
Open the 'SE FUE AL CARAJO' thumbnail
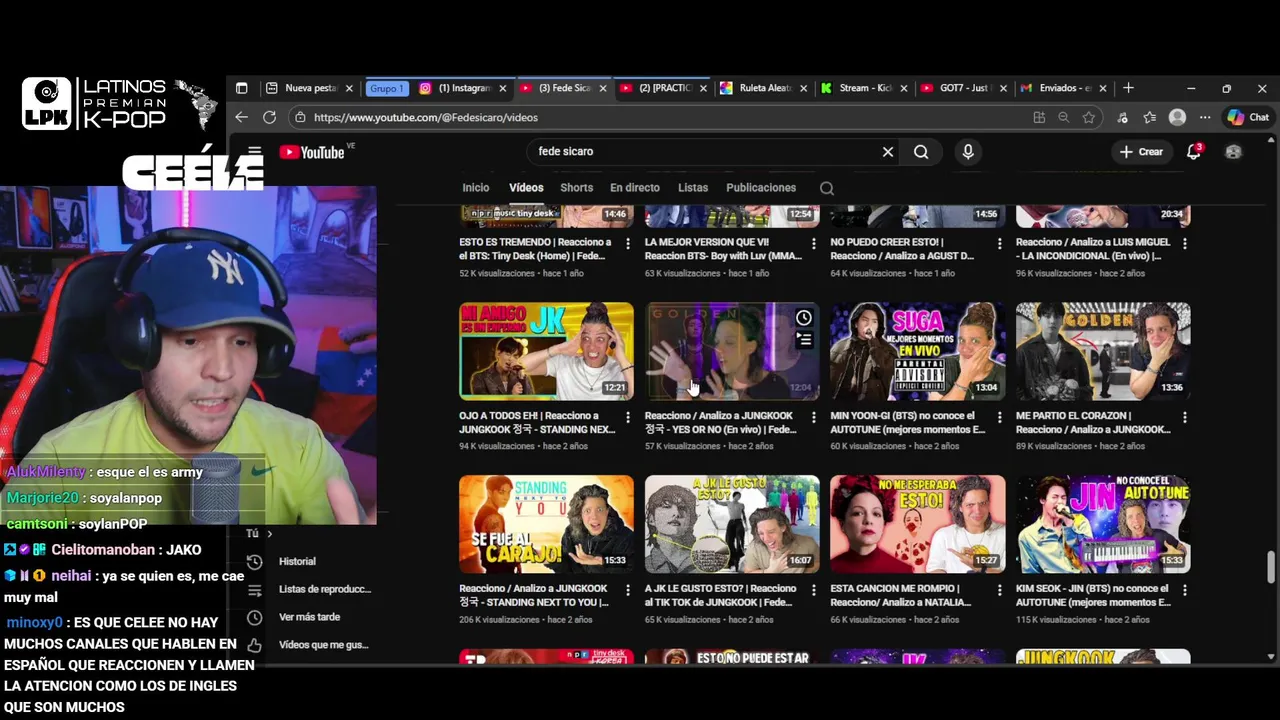tap(546, 524)
